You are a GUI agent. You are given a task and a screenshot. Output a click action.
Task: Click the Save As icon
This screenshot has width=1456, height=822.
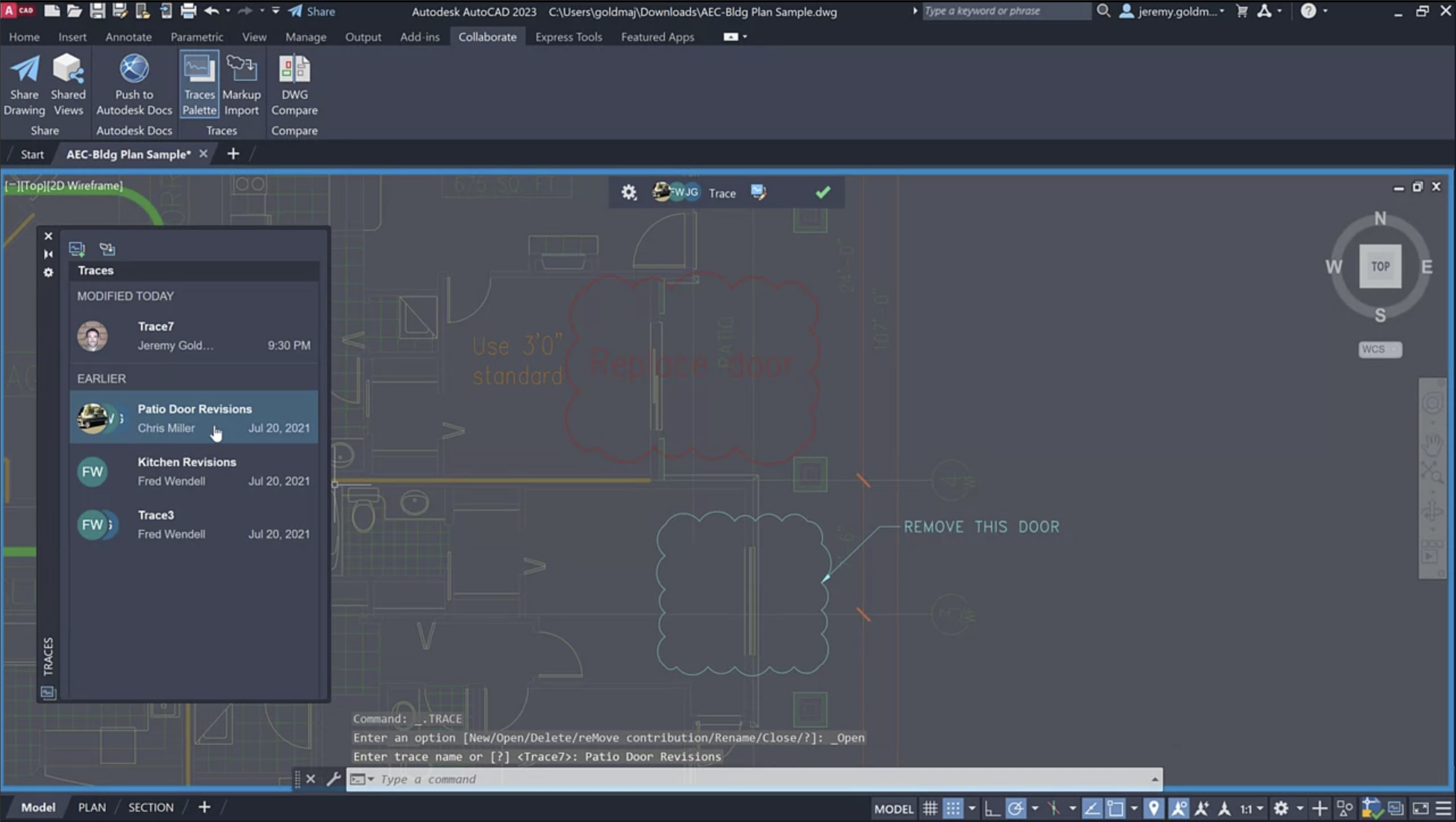(x=120, y=11)
